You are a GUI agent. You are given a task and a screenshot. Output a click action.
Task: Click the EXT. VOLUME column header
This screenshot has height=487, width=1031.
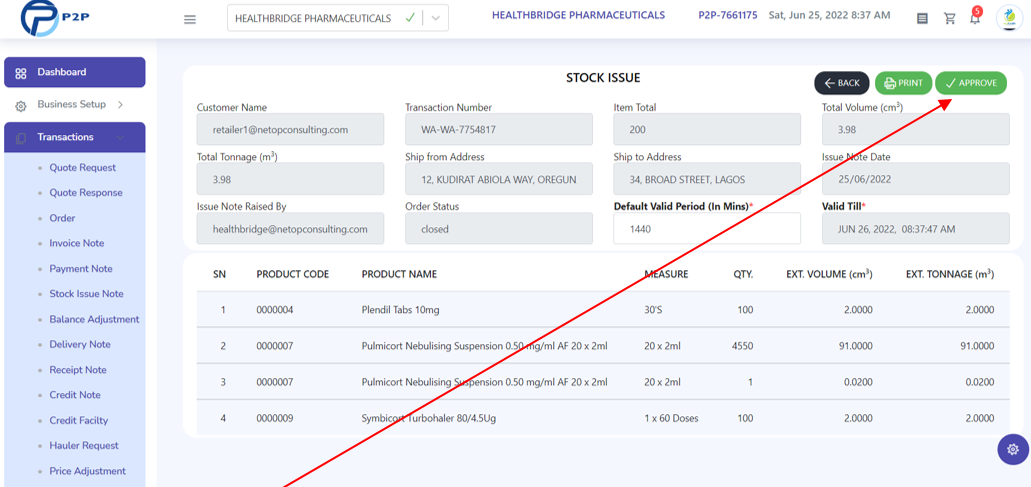point(829,274)
